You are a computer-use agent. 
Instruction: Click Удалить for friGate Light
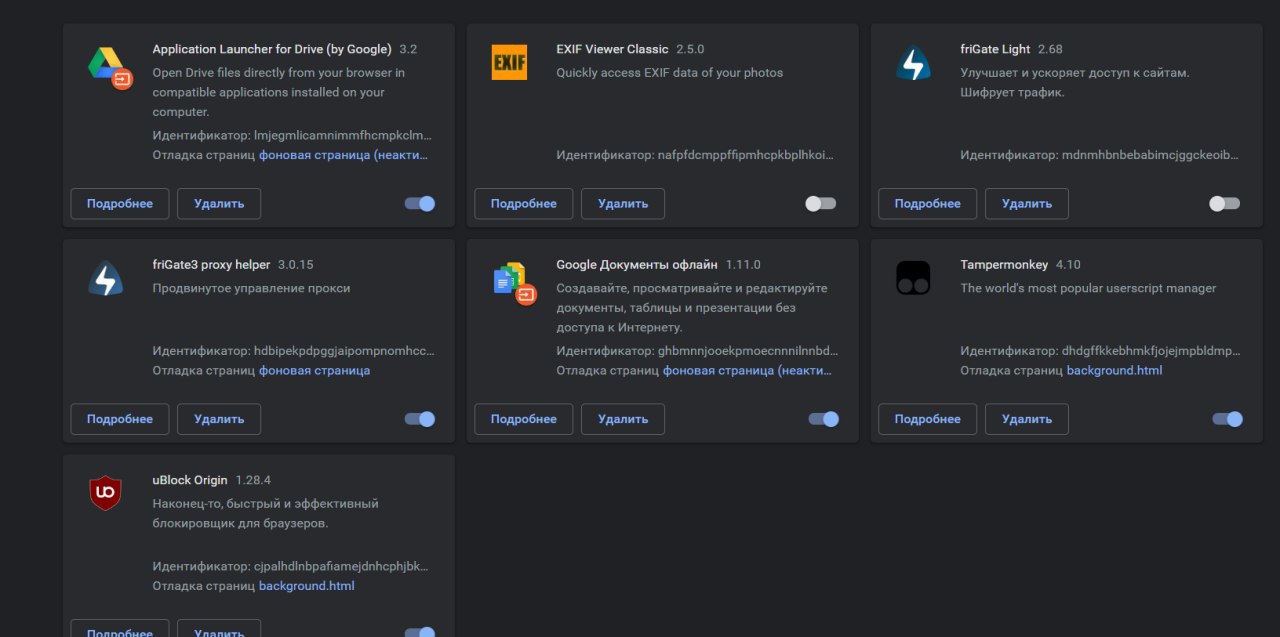pos(1027,204)
